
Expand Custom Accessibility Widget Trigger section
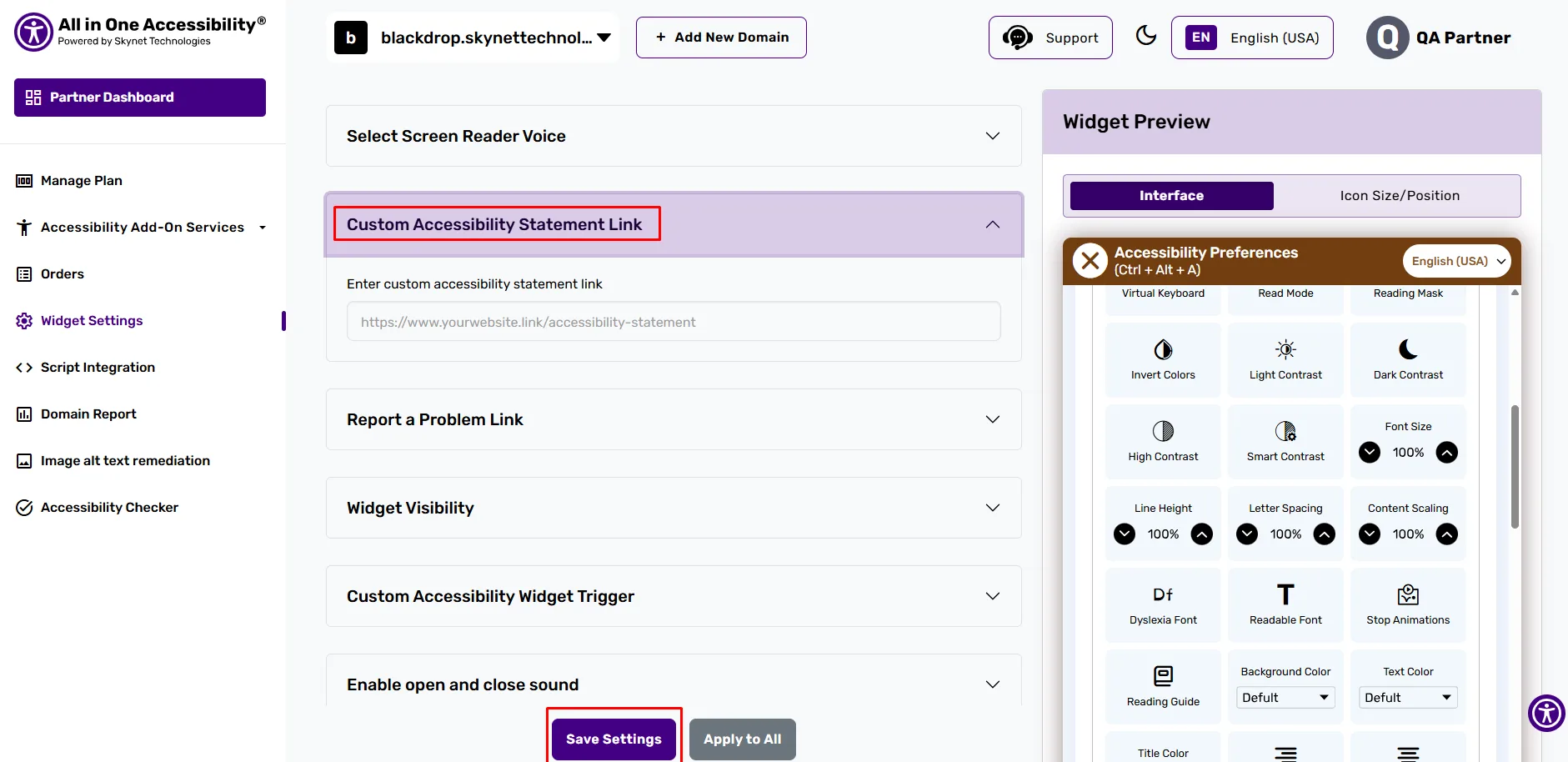pos(674,596)
